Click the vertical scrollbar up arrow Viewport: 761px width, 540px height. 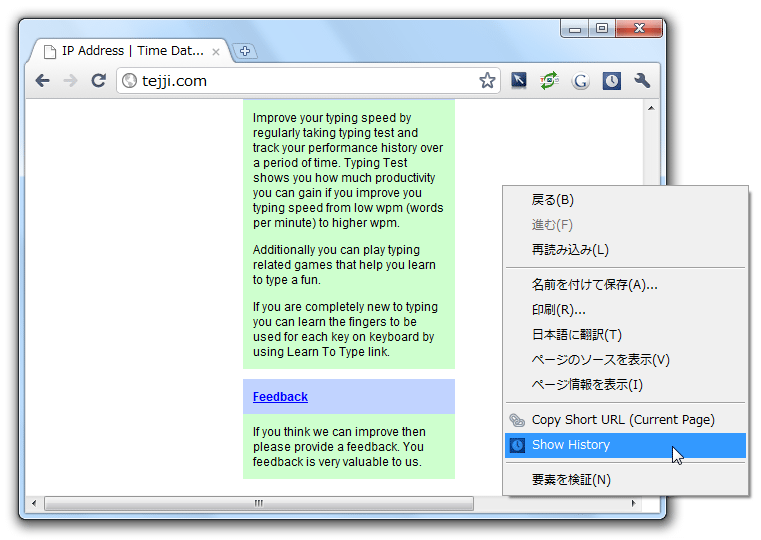click(x=651, y=108)
